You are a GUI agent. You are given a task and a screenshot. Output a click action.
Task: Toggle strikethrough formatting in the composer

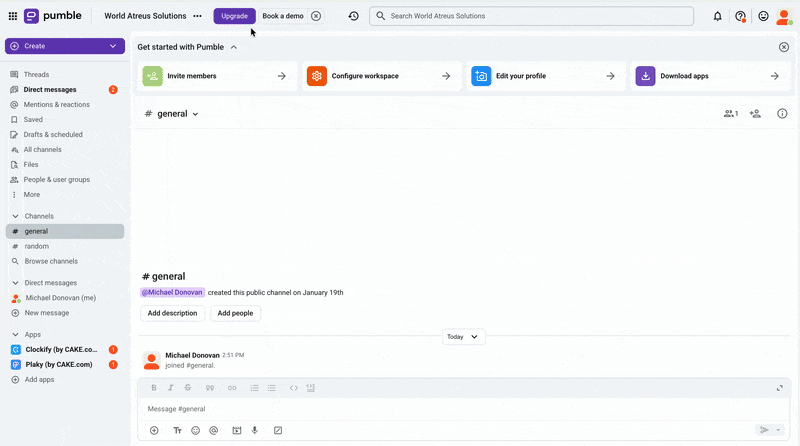coord(188,388)
